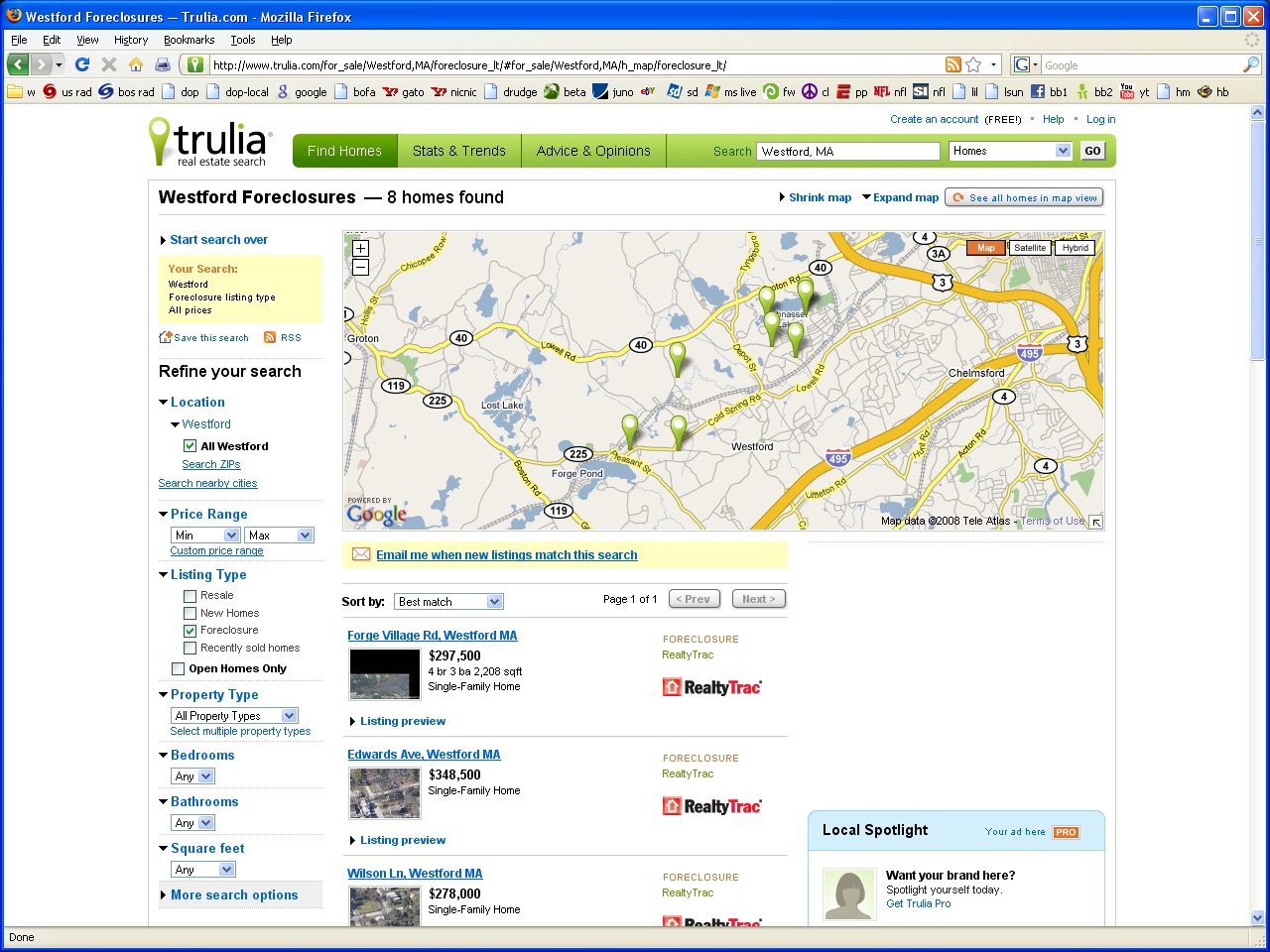The height and width of the screenshot is (952, 1270).
Task: Open the Sort by Best match dropdown
Action: click(449, 602)
